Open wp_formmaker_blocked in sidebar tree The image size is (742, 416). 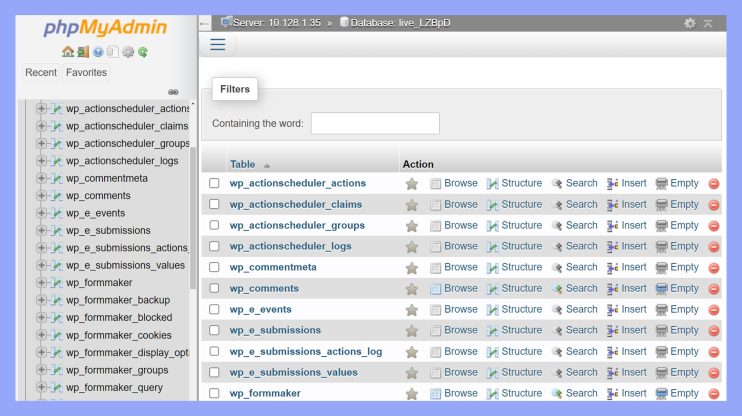pos(119,318)
